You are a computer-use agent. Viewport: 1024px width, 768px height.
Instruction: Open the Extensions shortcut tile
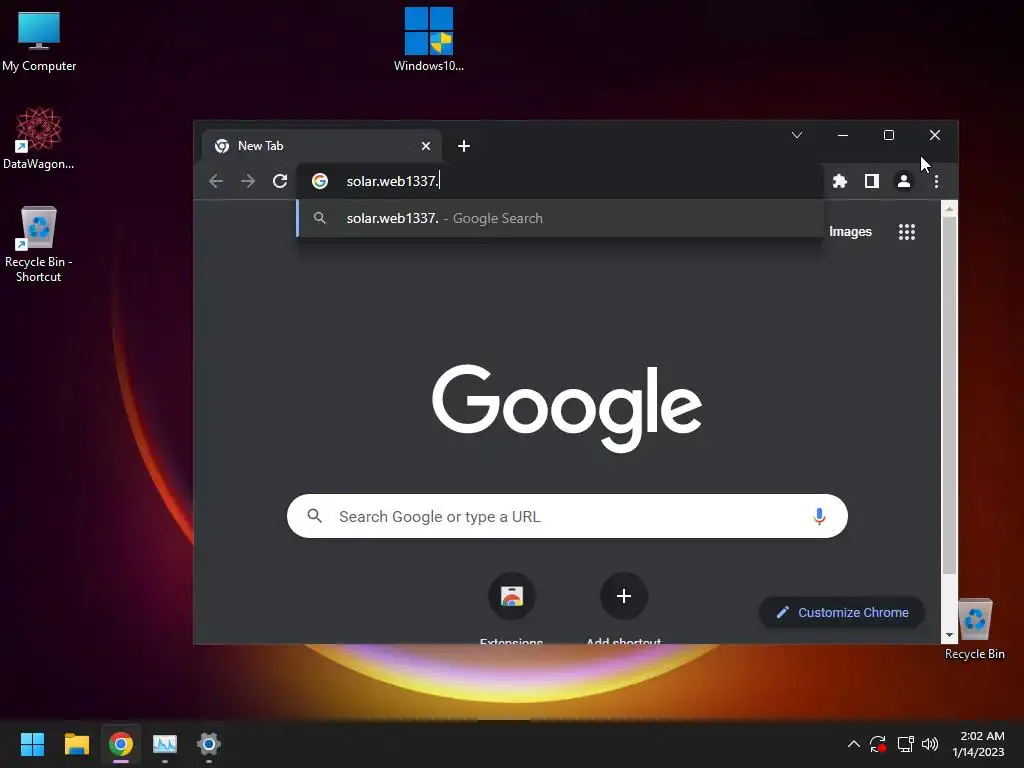(x=511, y=596)
